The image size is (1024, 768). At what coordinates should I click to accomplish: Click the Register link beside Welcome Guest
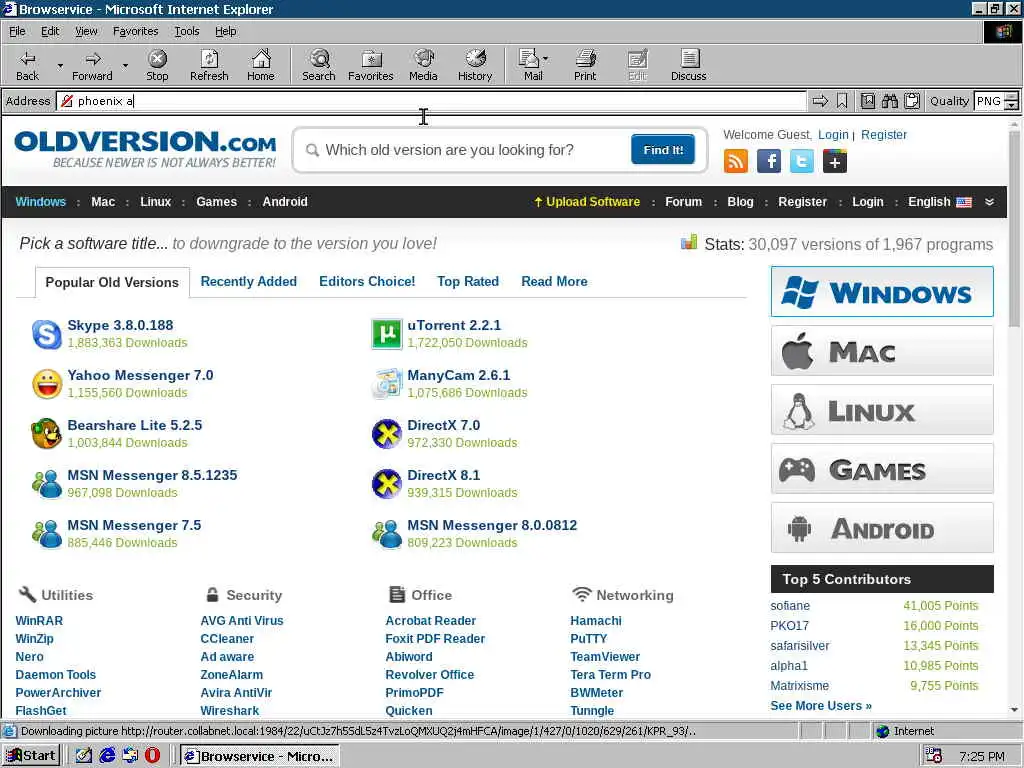(884, 135)
